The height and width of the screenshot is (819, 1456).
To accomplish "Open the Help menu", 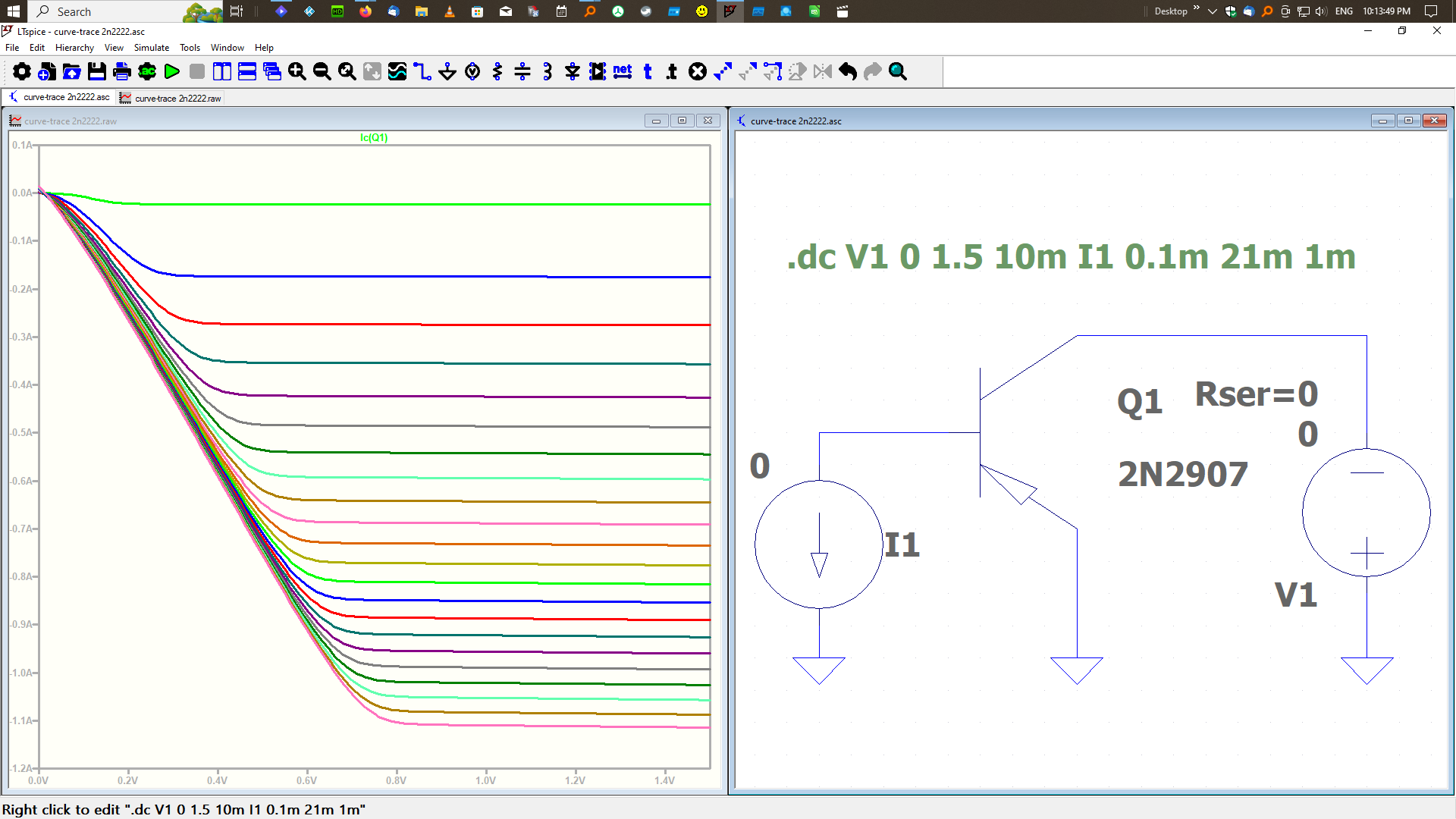I will pos(264,47).
